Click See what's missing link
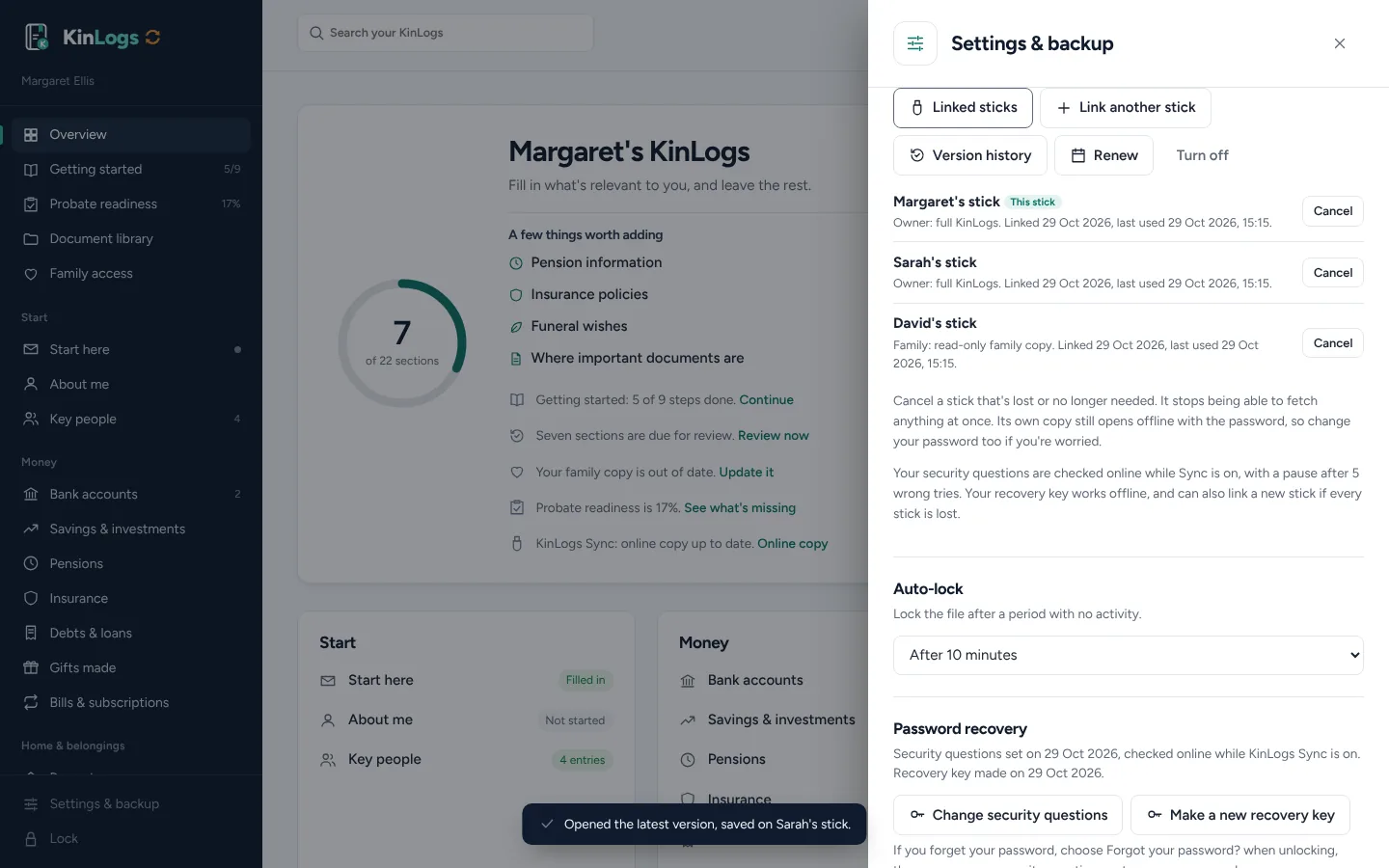 [x=740, y=508]
